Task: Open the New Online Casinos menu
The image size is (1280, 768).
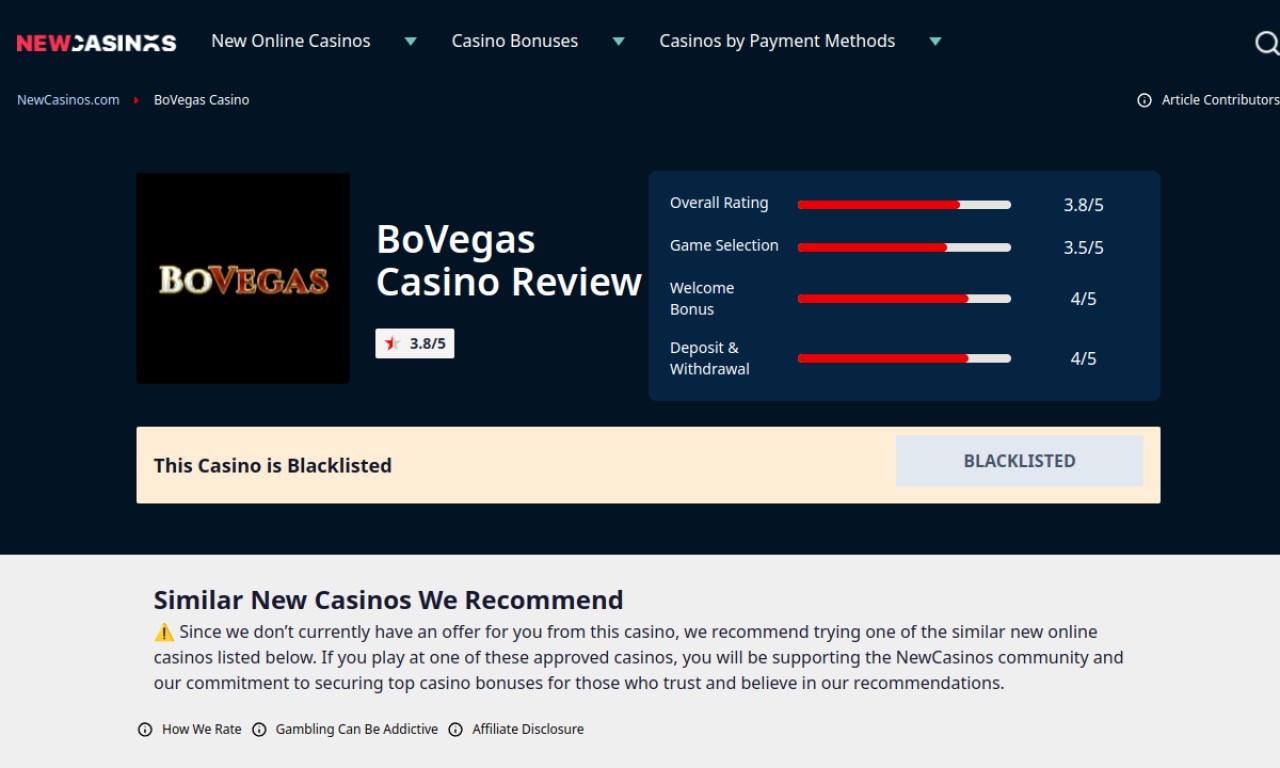Action: pyautogui.click(x=291, y=41)
